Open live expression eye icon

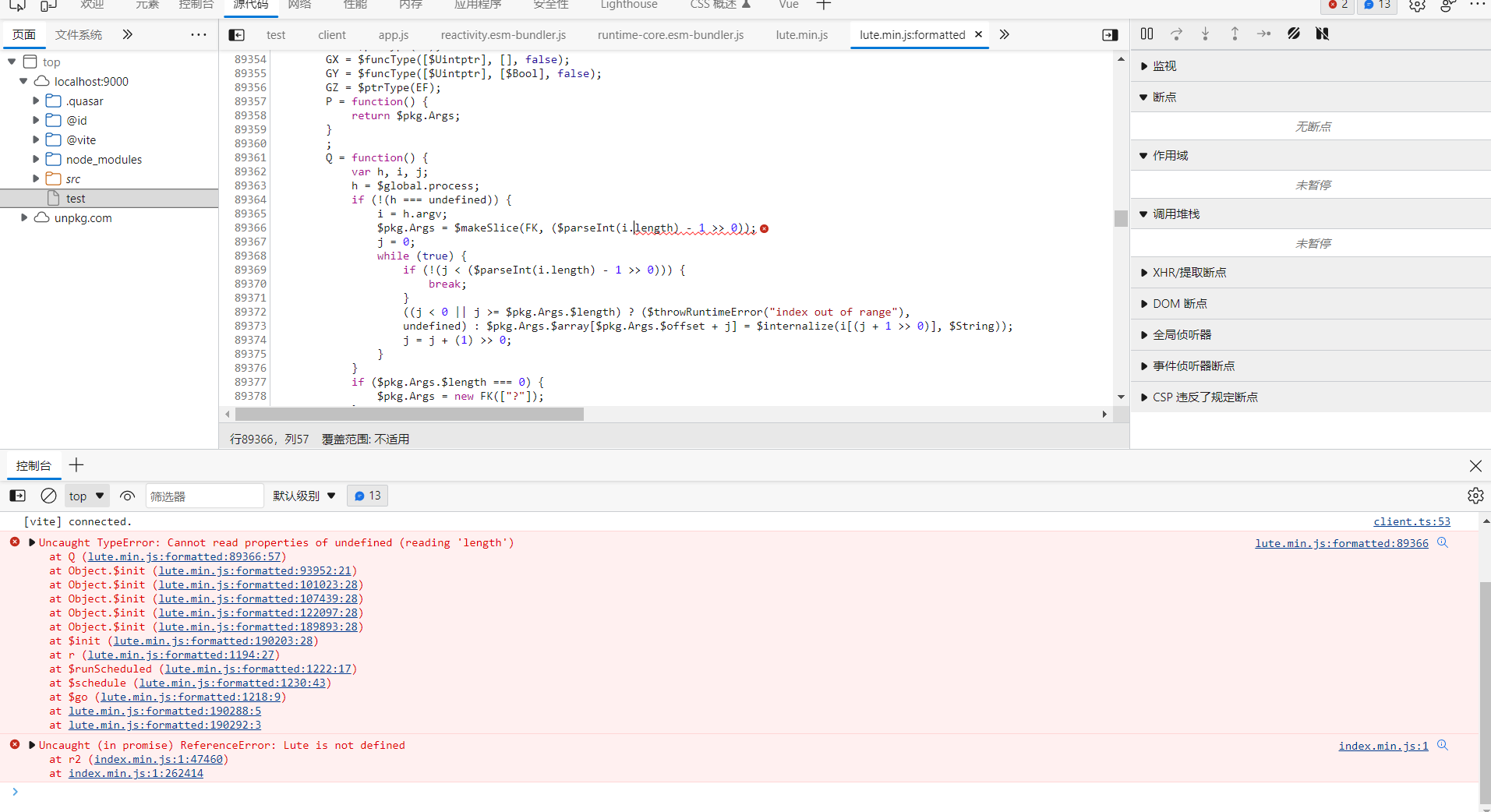[127, 496]
